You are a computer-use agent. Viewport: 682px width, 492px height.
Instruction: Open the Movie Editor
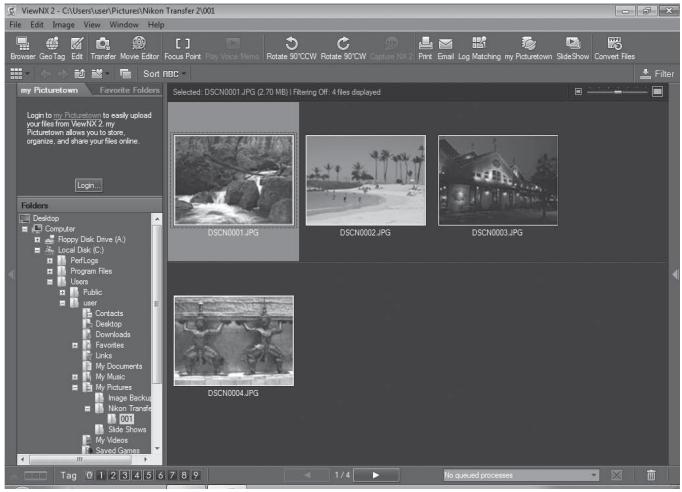(x=139, y=48)
